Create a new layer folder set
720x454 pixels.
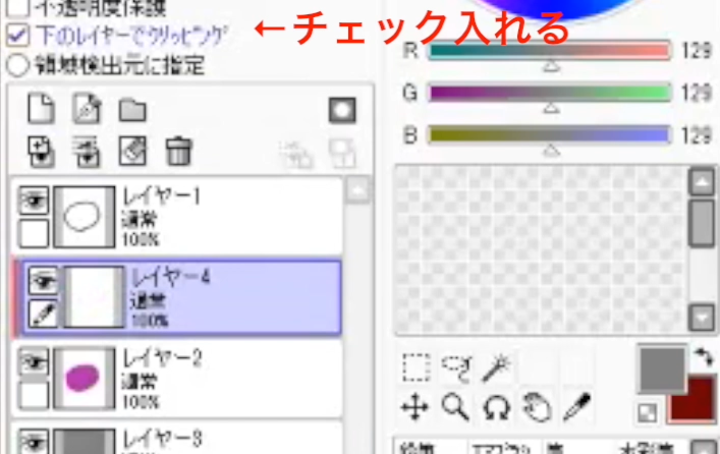click(133, 110)
